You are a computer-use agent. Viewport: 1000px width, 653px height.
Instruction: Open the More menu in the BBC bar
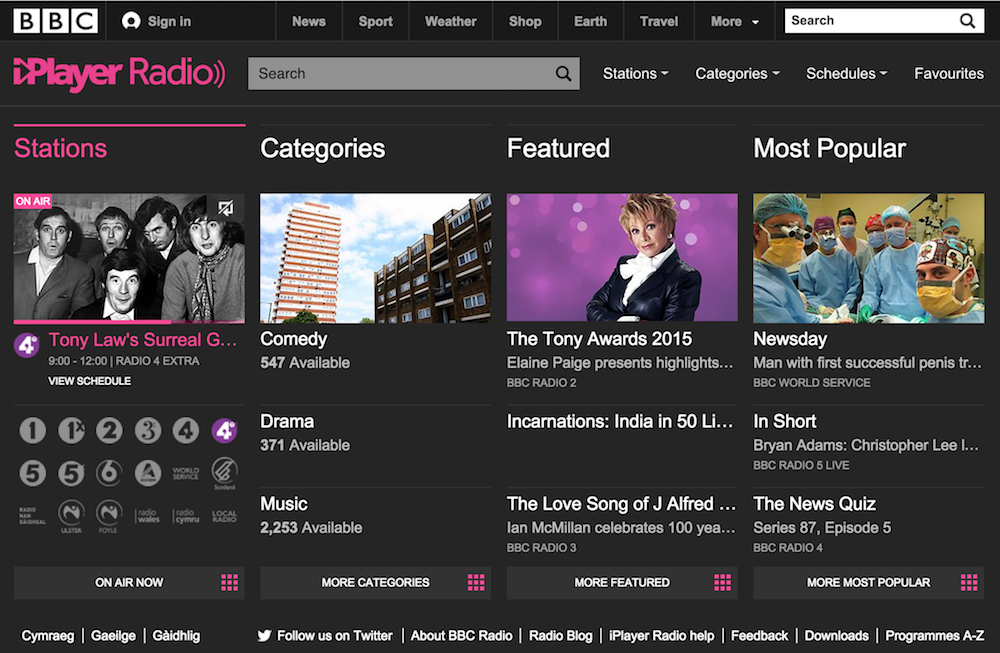click(735, 21)
